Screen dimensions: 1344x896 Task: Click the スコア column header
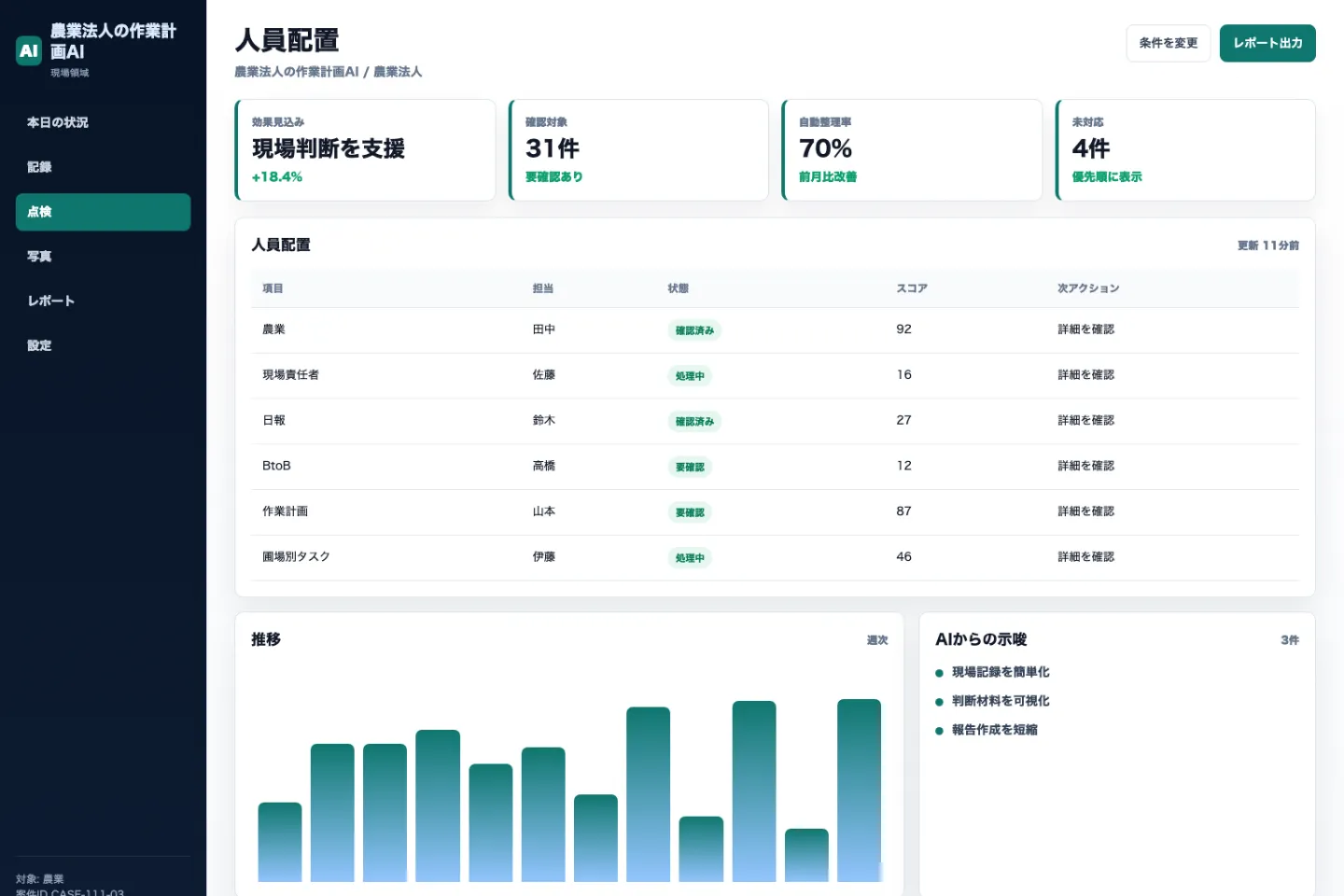(912, 288)
